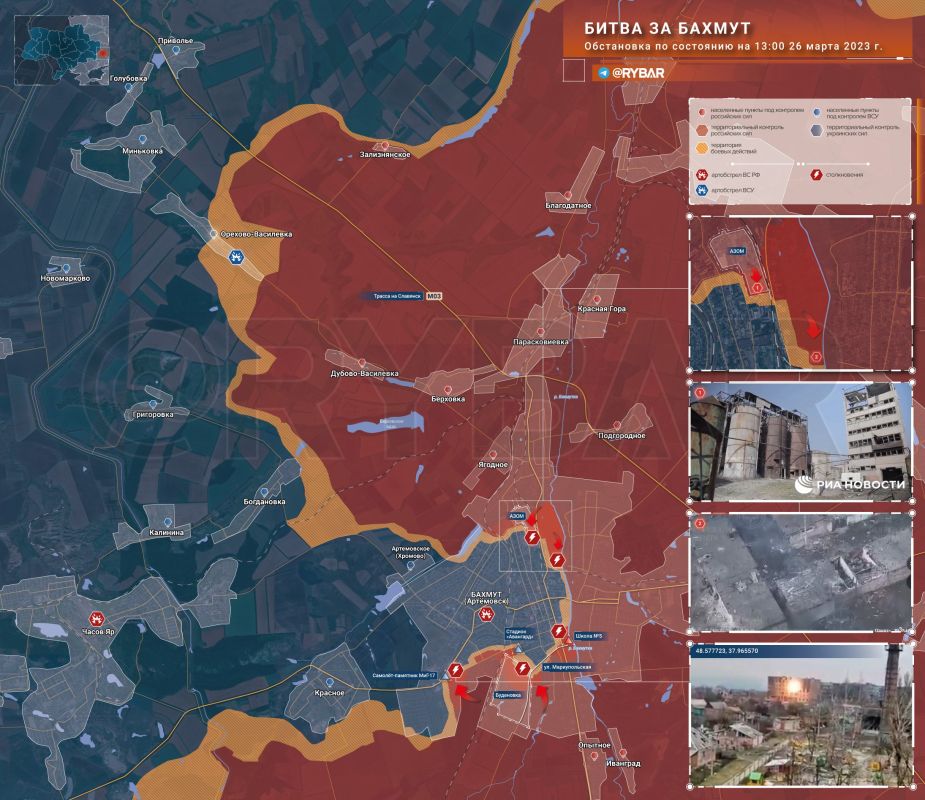Image resolution: width=925 pixels, height=800 pixels.
Task: Click the clash icon beside Школа №5
Action: (x=558, y=632)
